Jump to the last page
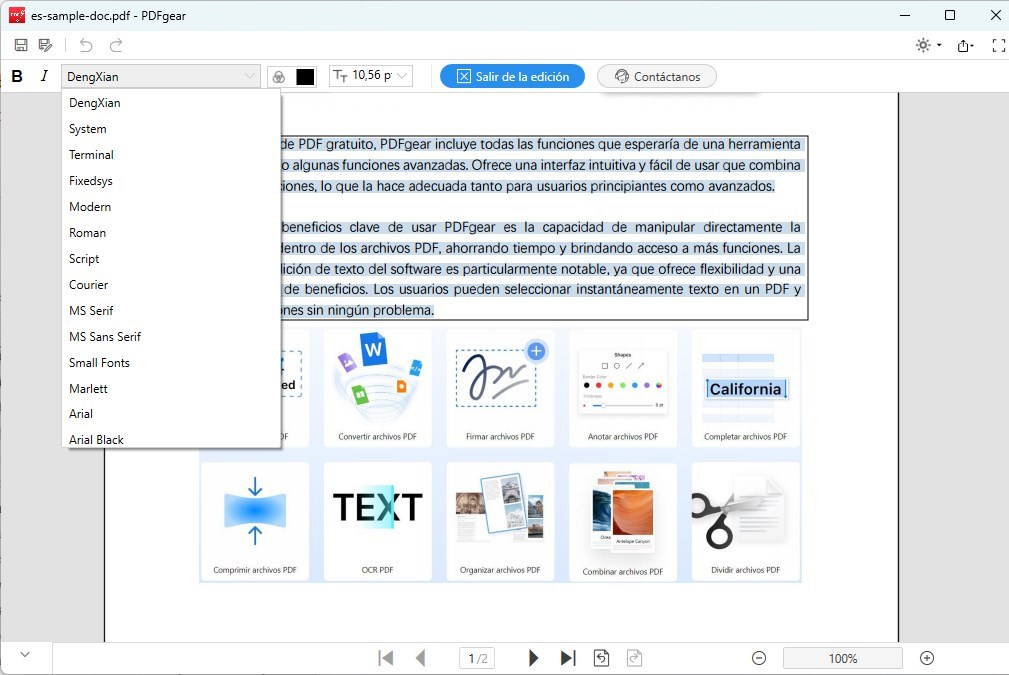The width and height of the screenshot is (1009, 675). [568, 658]
